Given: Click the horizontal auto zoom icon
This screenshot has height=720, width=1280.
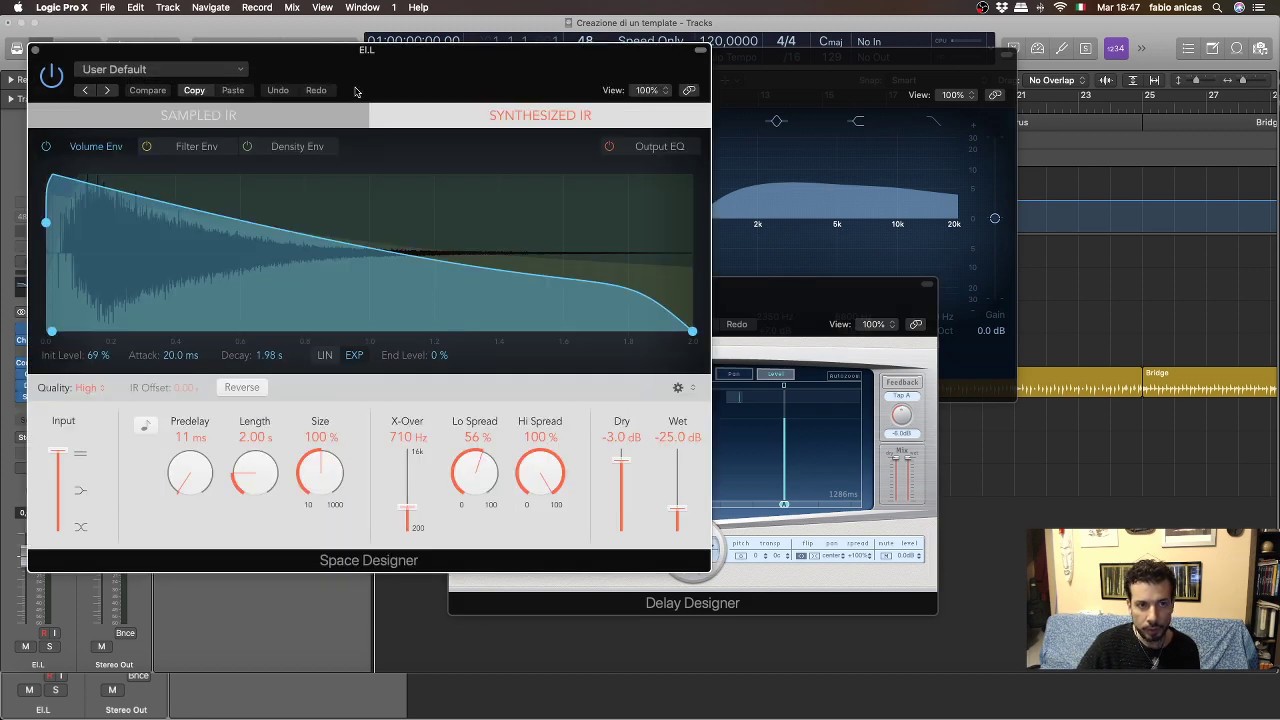Looking at the screenshot, I should tap(1154, 80).
